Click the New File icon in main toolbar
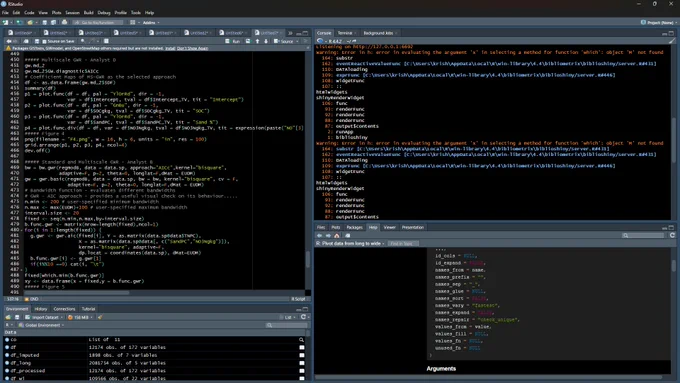This screenshot has width=680, height=383. click(6, 23)
